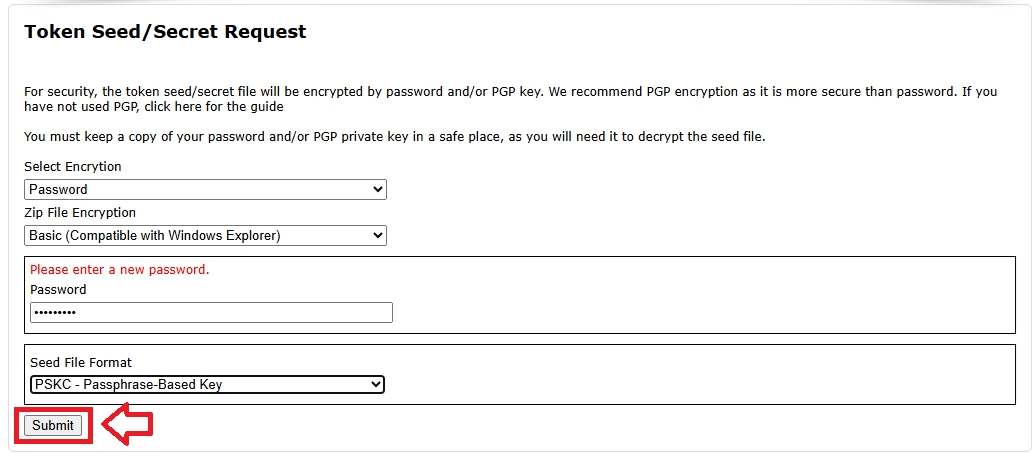Click the 'You must keep a copy' notice
This screenshot has height=461, width=1036.
click(394, 137)
